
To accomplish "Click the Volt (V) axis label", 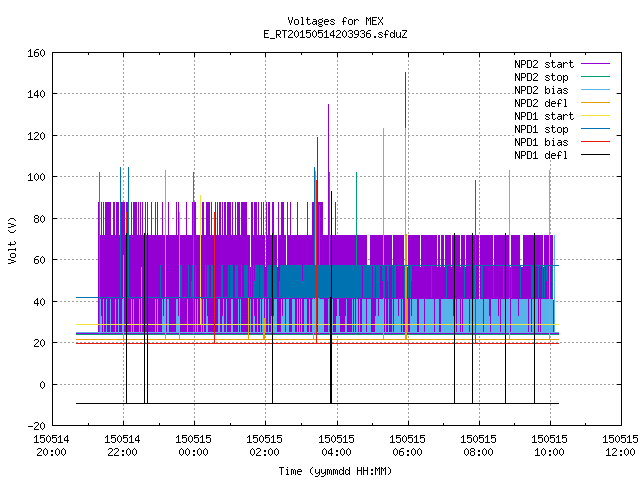I will click(x=13, y=240).
